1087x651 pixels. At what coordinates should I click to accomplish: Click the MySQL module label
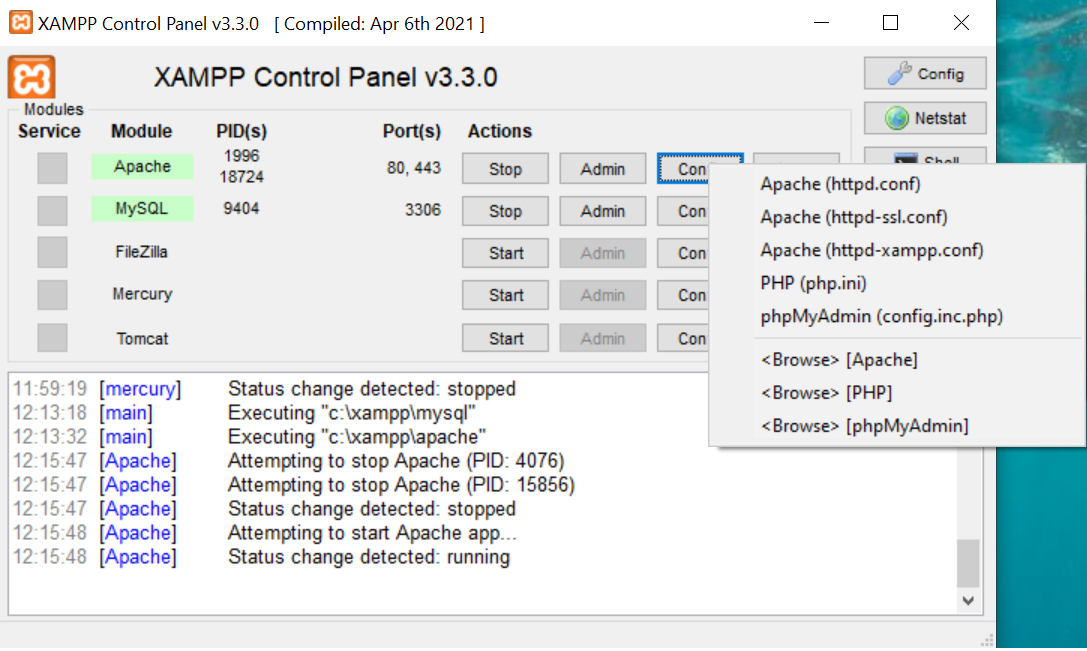tap(142, 209)
